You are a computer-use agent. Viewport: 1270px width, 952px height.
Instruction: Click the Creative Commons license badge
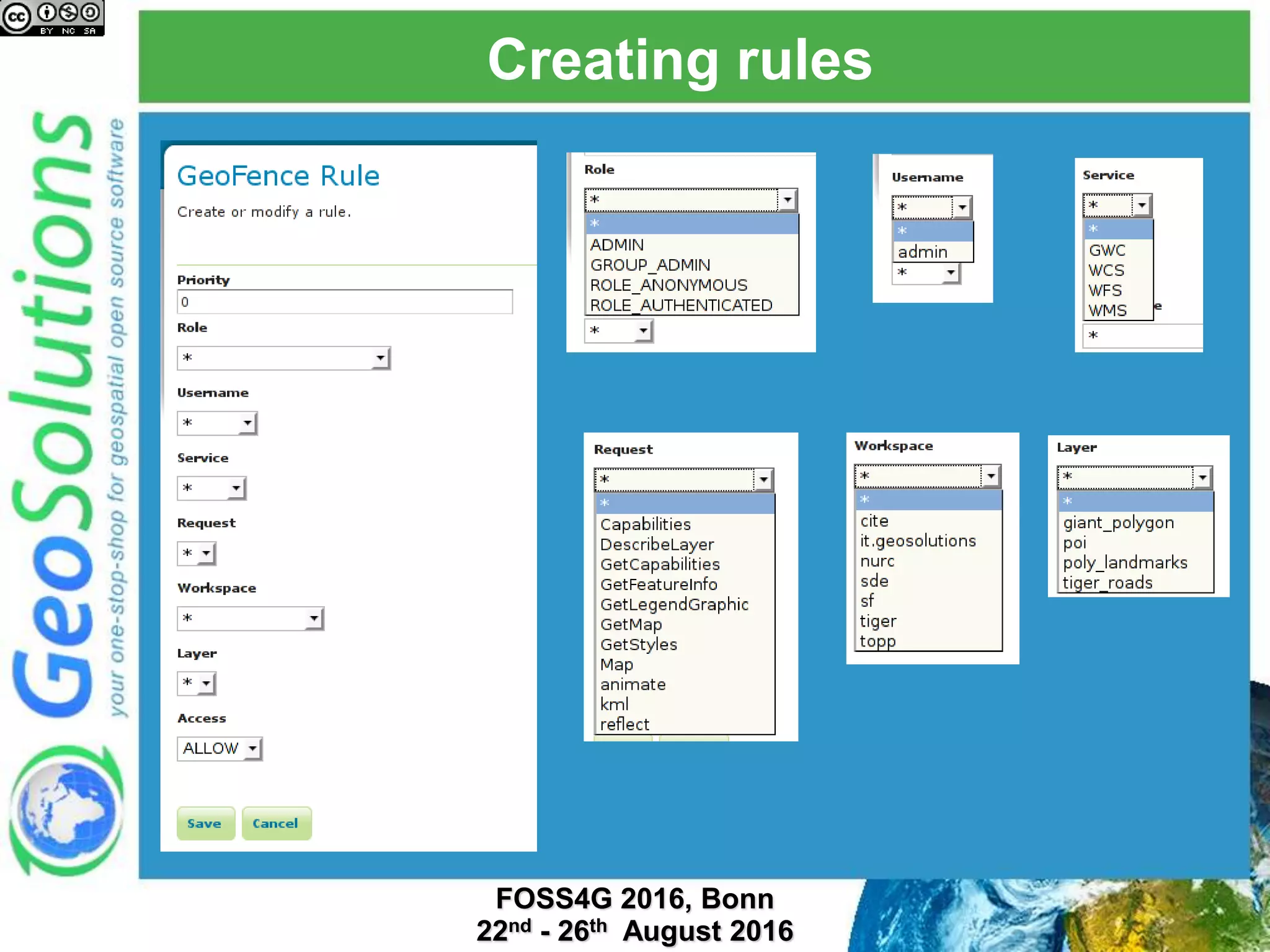[52, 18]
